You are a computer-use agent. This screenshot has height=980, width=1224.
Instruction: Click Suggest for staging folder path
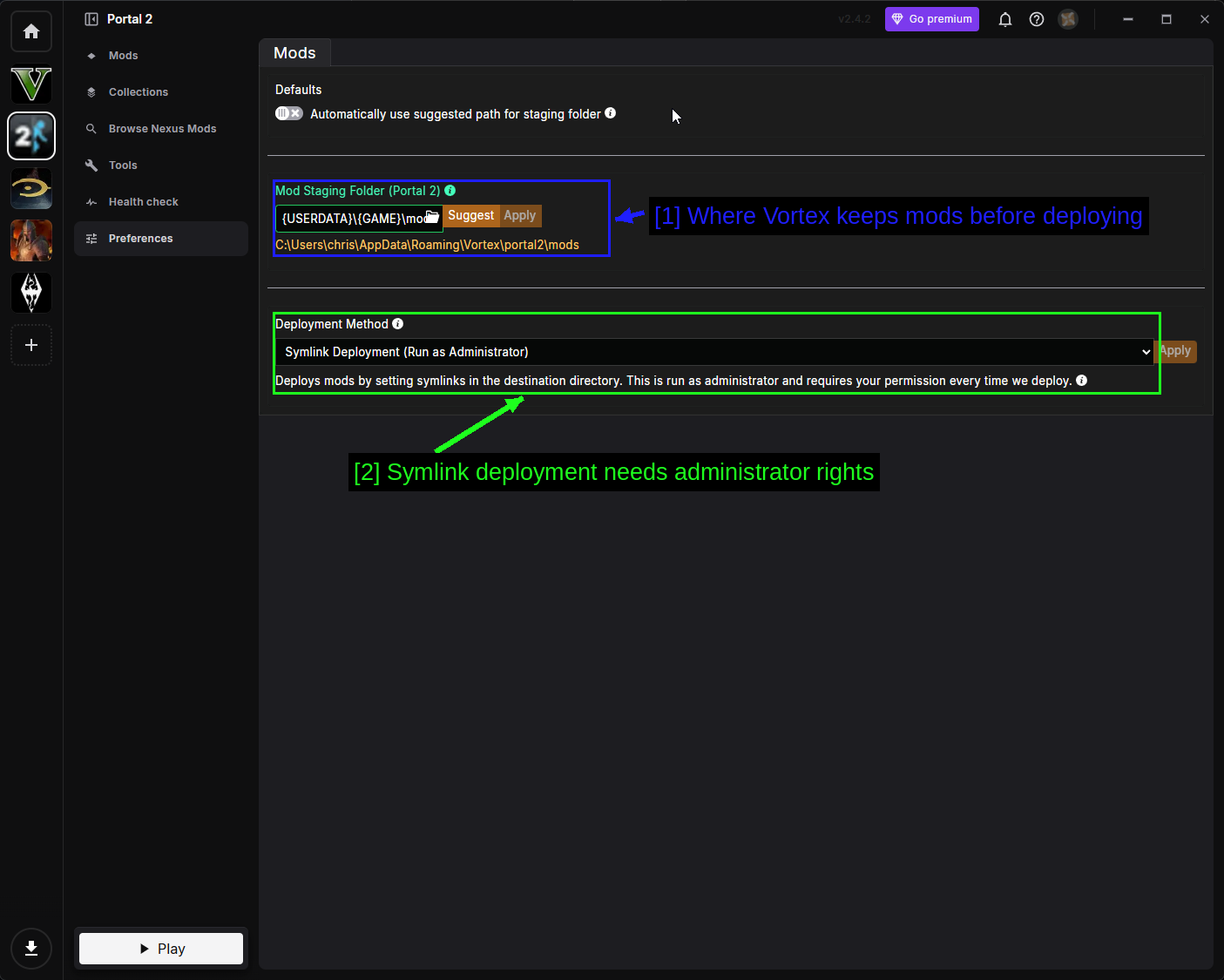[x=471, y=215]
